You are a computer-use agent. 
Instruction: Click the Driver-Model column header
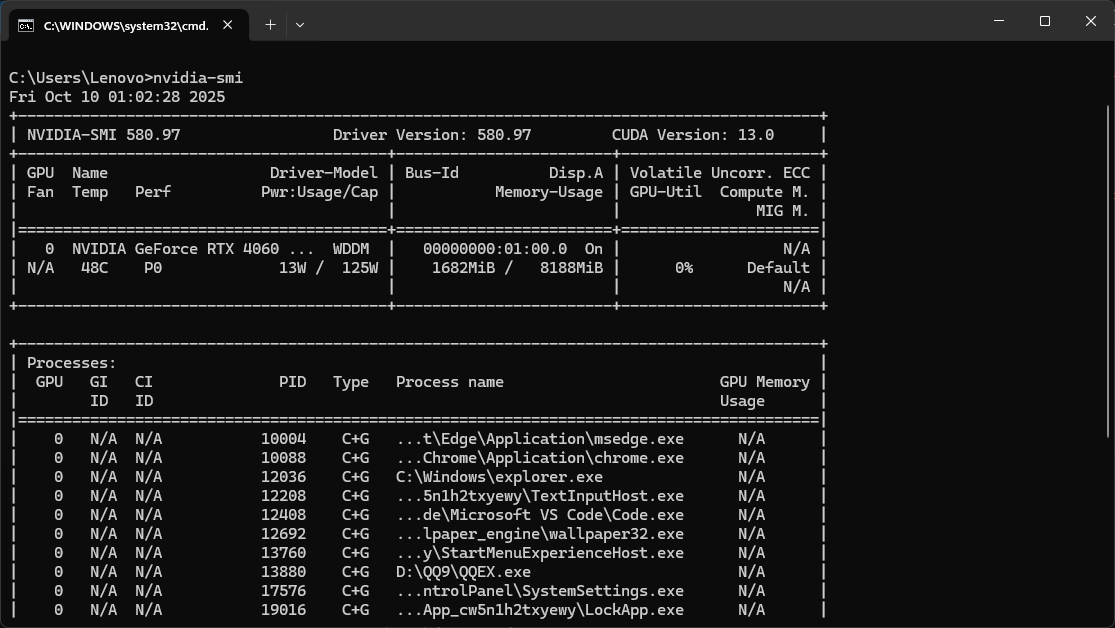[324, 173]
